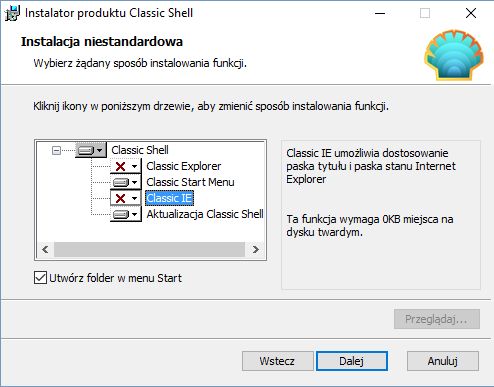Image resolution: width=494 pixels, height=387 pixels.
Task: Open install options icon for Classic IE
Action: pos(126,198)
